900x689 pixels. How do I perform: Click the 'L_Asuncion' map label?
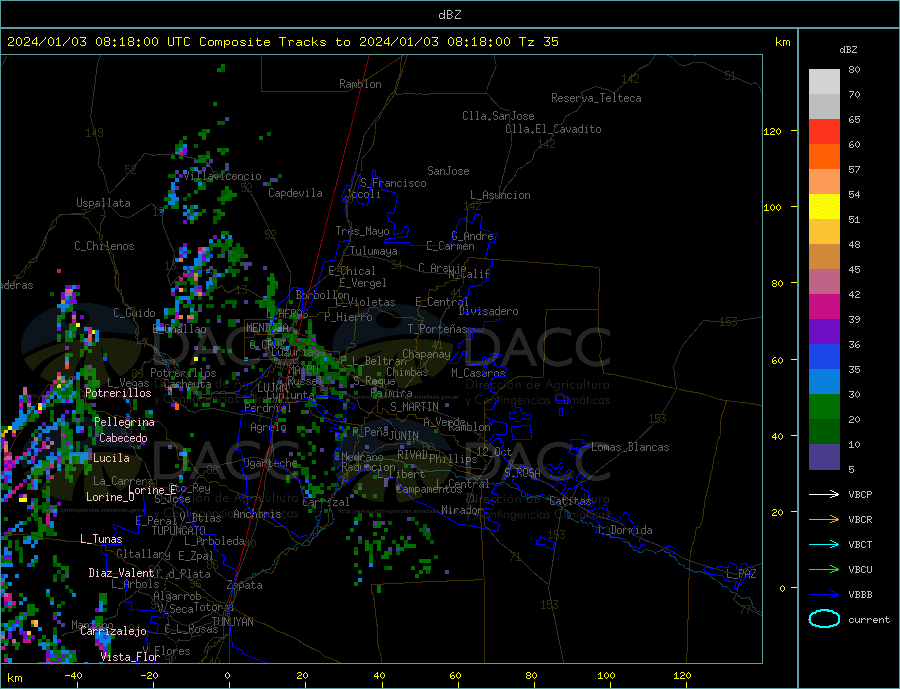click(x=501, y=195)
